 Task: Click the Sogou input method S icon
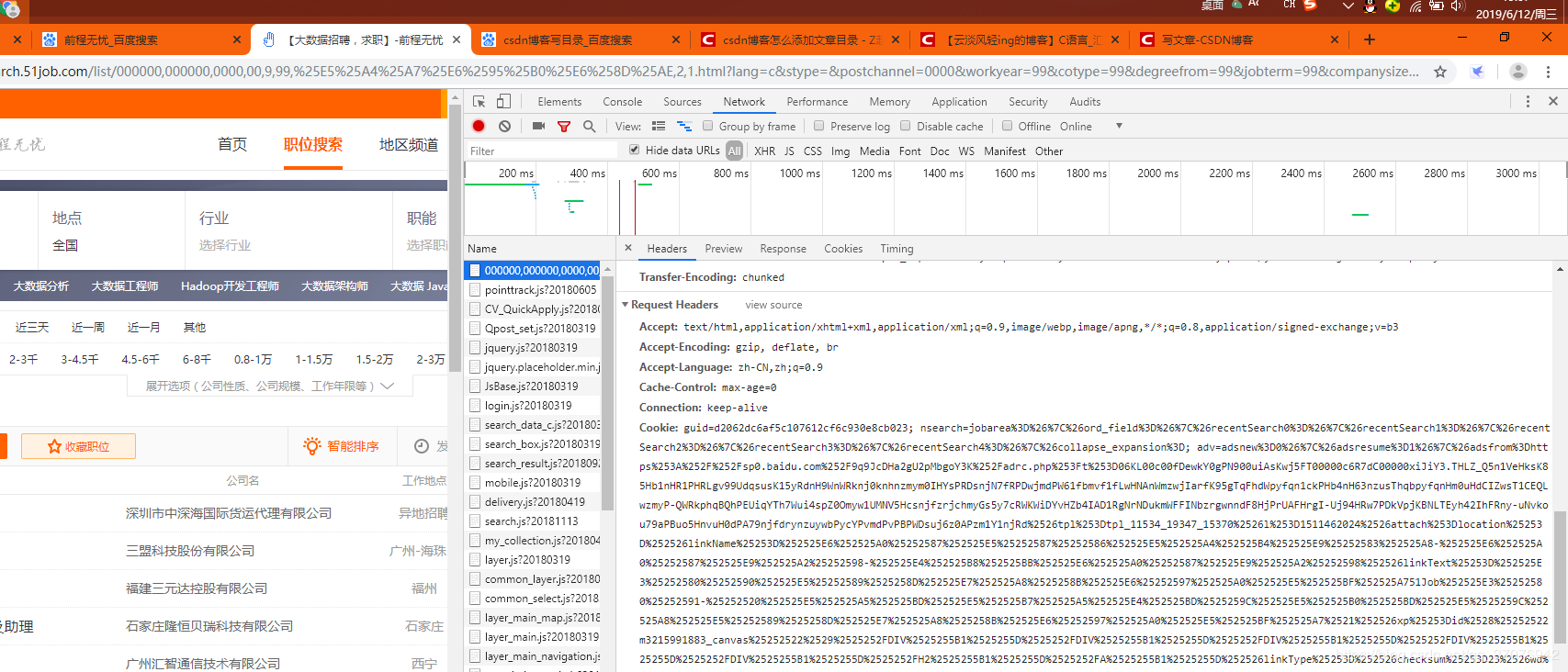pyautogui.click(x=1311, y=5)
